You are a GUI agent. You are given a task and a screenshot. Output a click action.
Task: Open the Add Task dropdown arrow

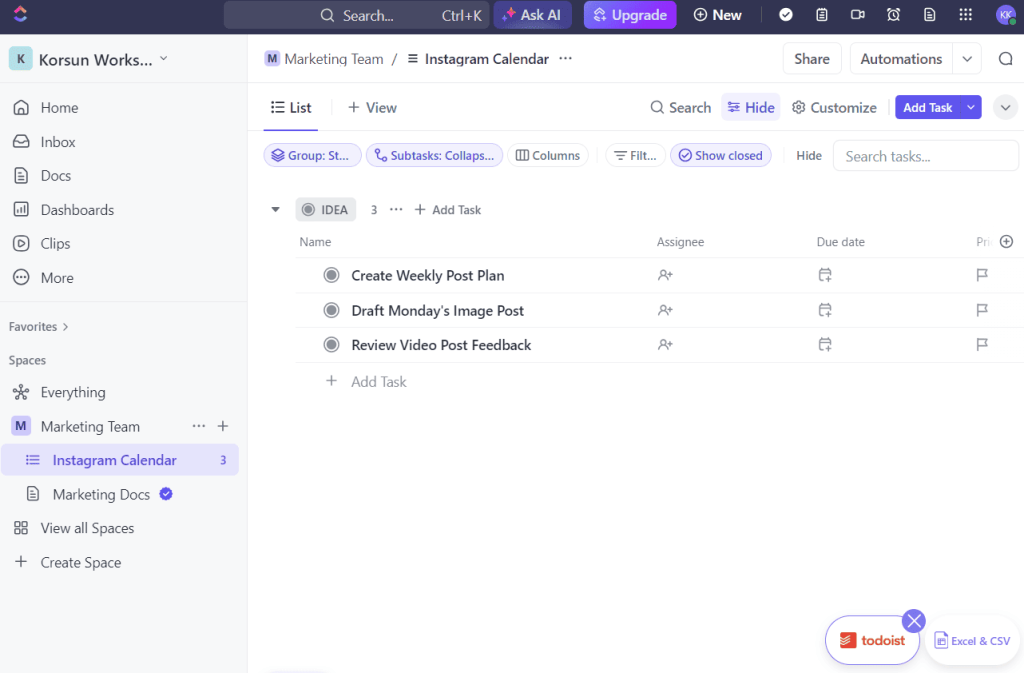coord(970,108)
